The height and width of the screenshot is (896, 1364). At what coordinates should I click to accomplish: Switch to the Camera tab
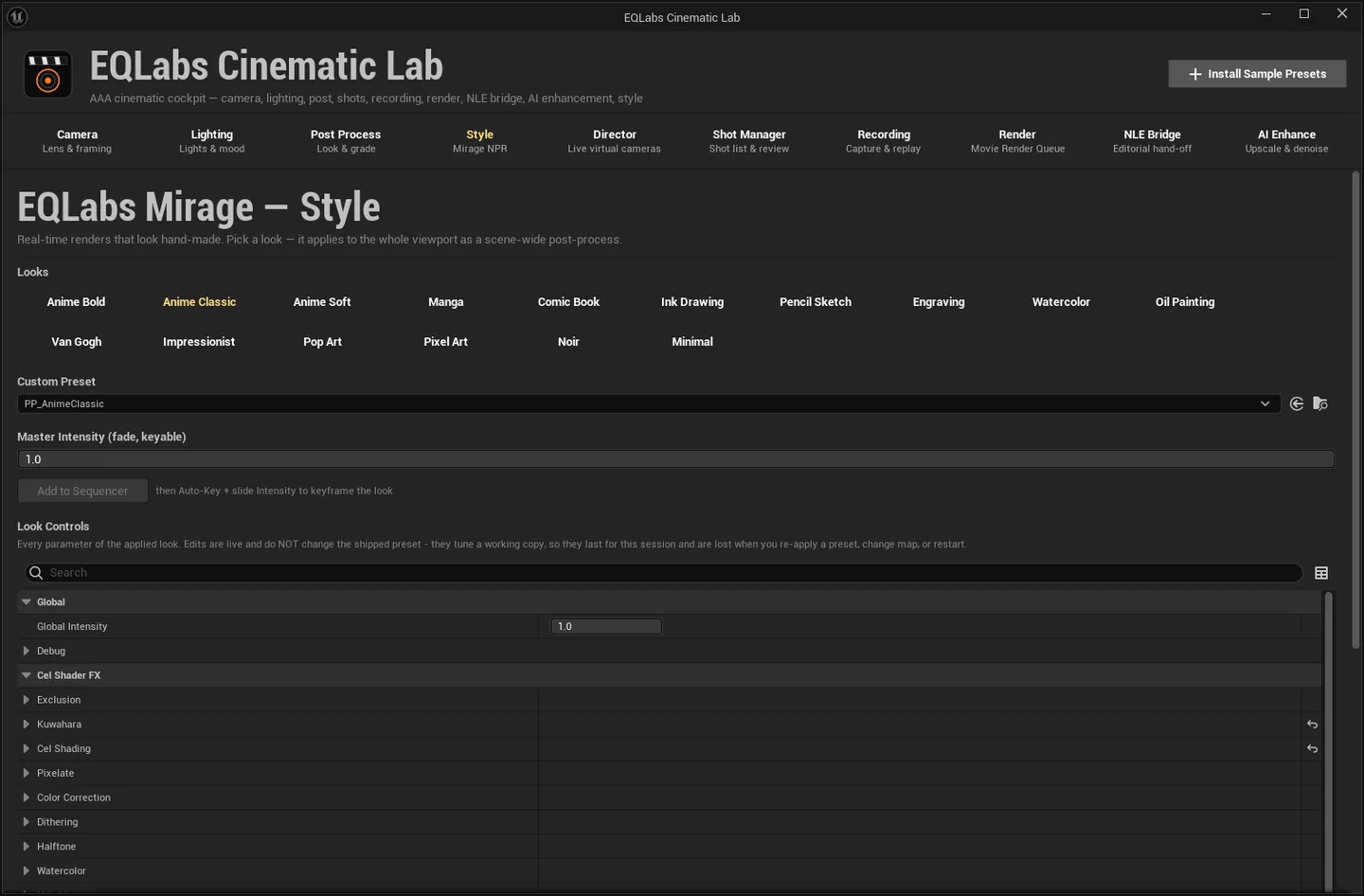coord(77,141)
